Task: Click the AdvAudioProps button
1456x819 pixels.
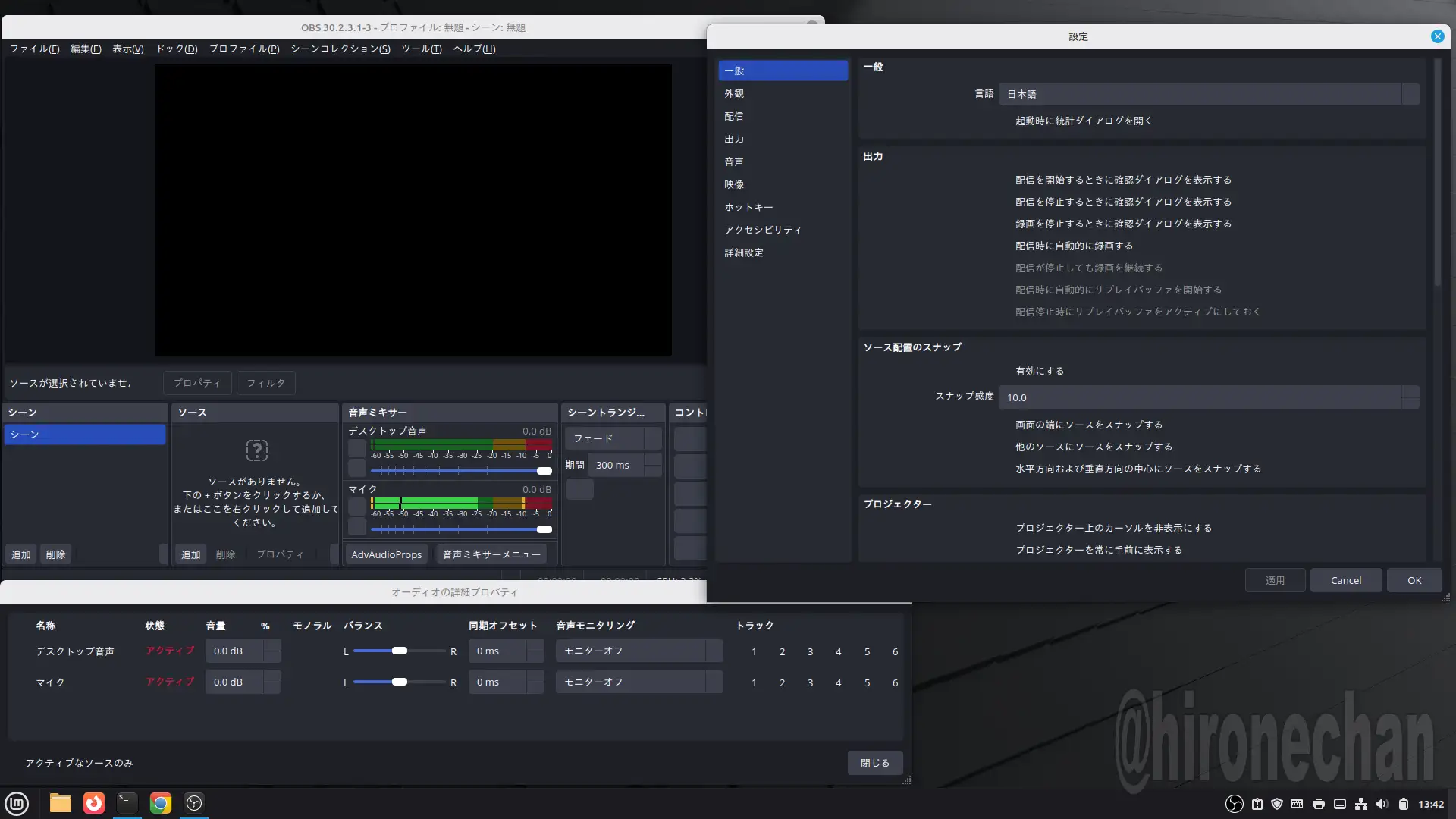Action: (386, 554)
